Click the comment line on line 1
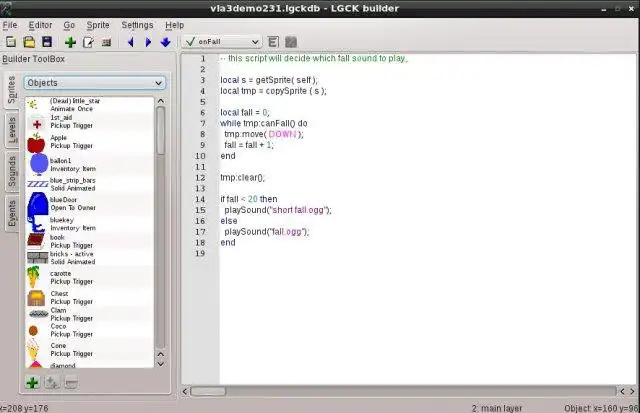 pyautogui.click(x=314, y=58)
